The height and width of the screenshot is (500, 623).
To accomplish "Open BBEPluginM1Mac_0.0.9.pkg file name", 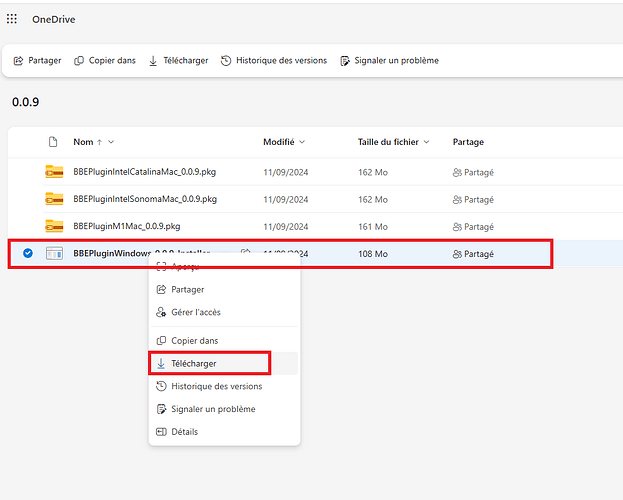I will 127,226.
